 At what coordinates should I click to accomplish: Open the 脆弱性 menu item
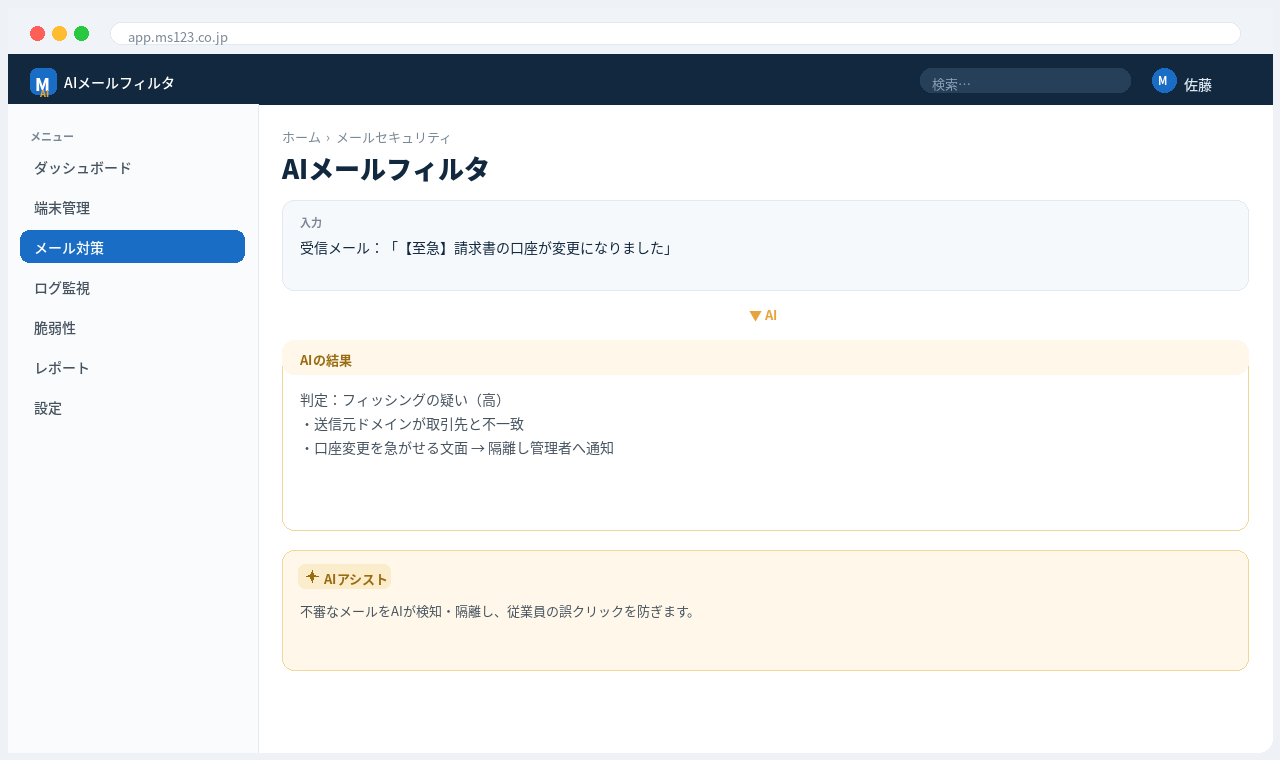click(132, 328)
